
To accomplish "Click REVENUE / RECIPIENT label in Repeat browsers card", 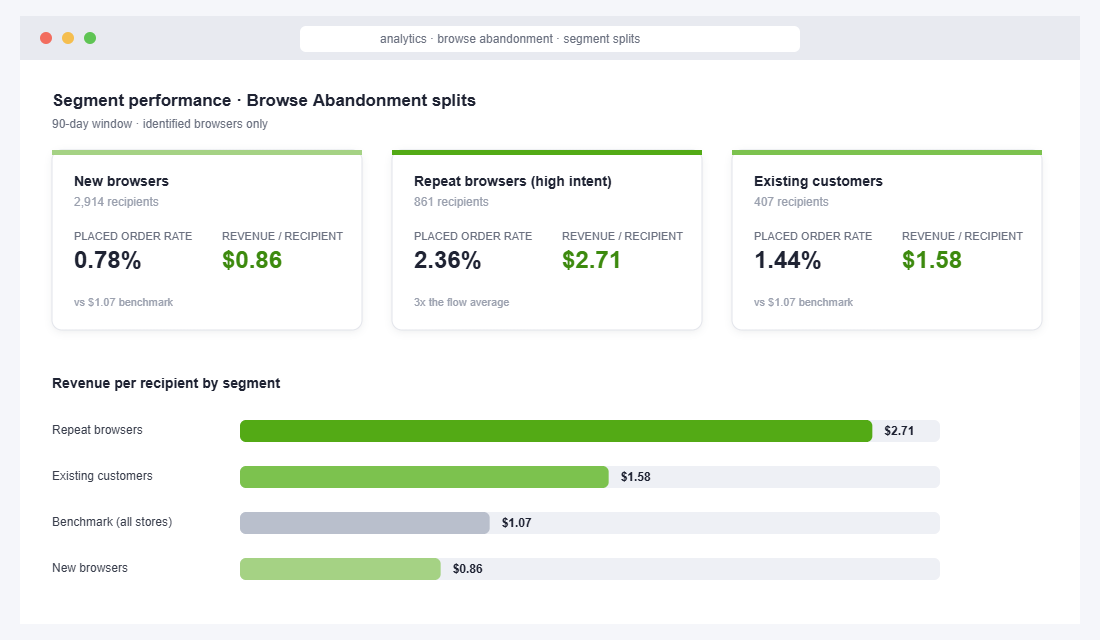I will click(x=622, y=236).
